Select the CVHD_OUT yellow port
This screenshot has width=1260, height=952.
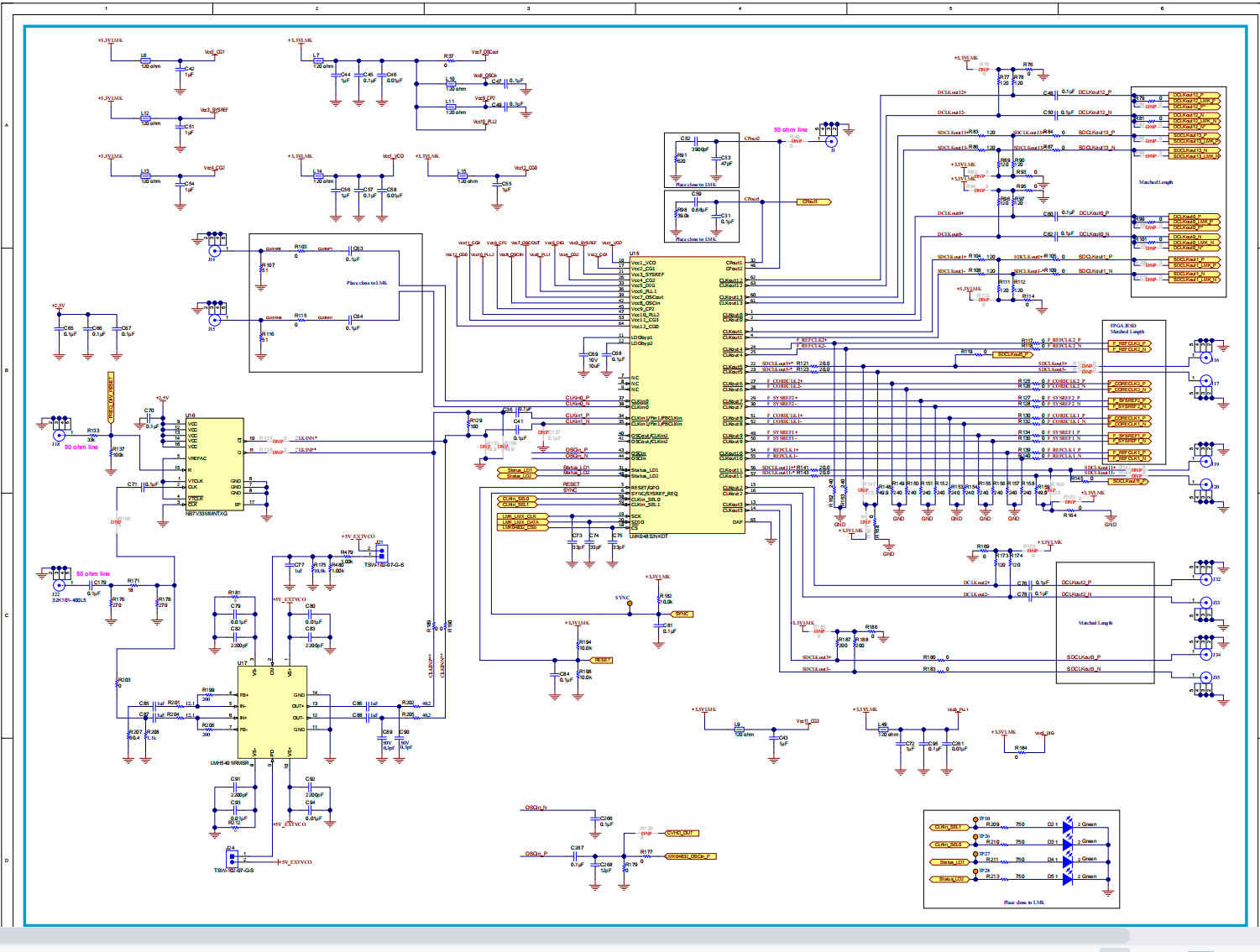coord(681,834)
